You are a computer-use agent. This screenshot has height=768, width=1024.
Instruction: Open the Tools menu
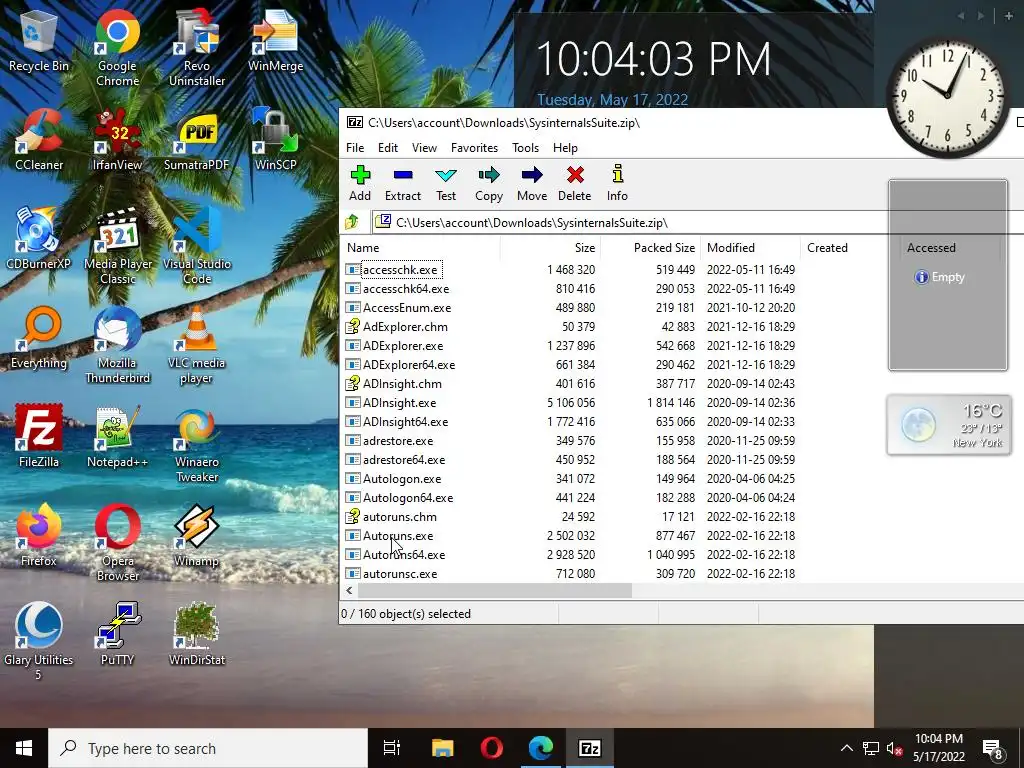click(x=525, y=148)
